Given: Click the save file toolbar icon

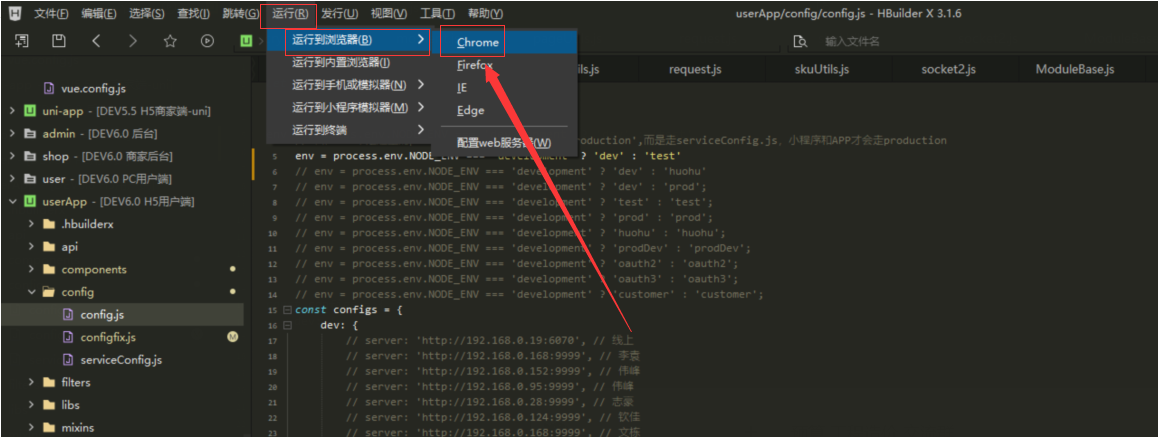Looking at the screenshot, I should [59, 41].
